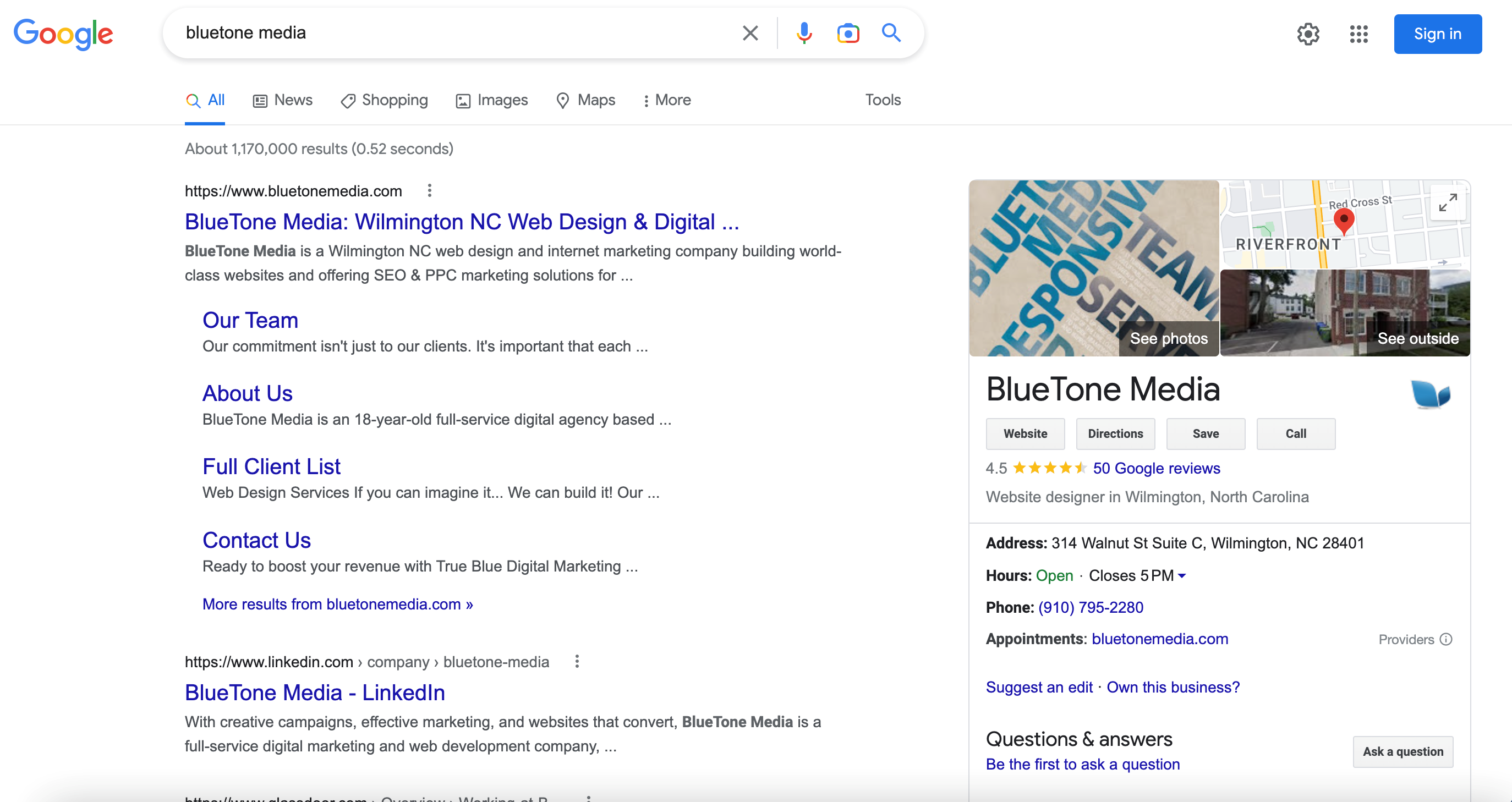The width and height of the screenshot is (1512, 802).
Task: Click the Sign in button
Action: [x=1438, y=34]
